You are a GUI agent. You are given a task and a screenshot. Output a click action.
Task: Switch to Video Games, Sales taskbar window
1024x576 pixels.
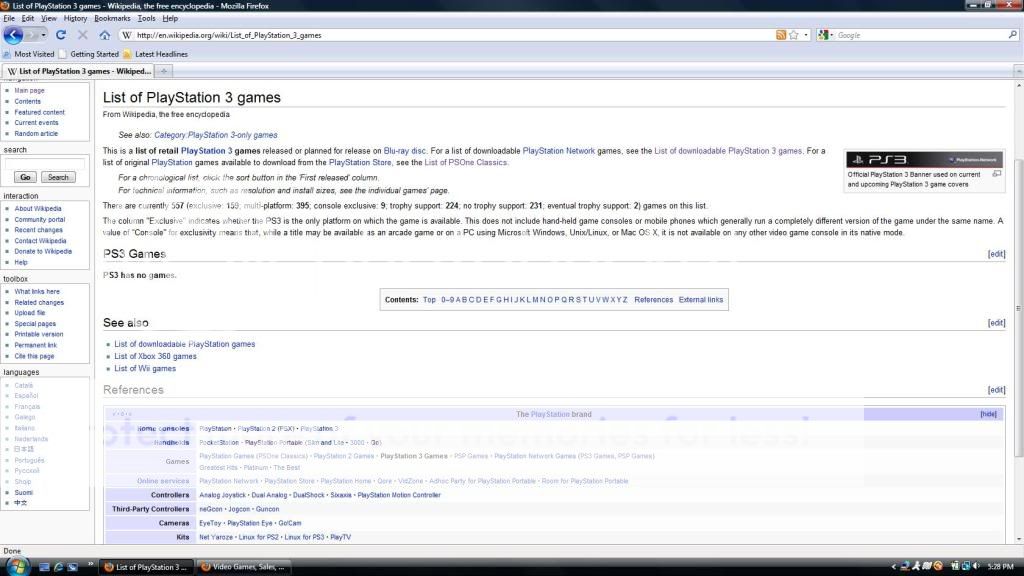243,567
